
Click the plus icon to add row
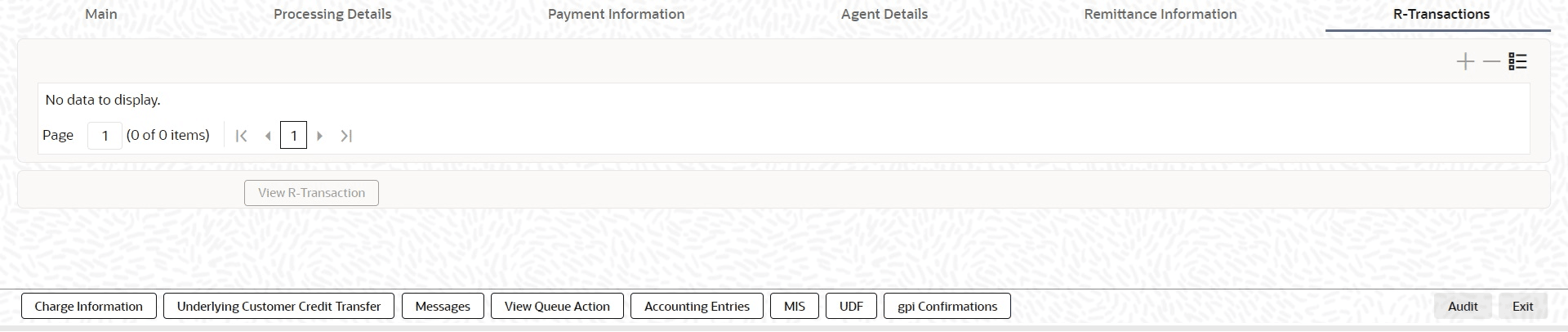point(1465,62)
